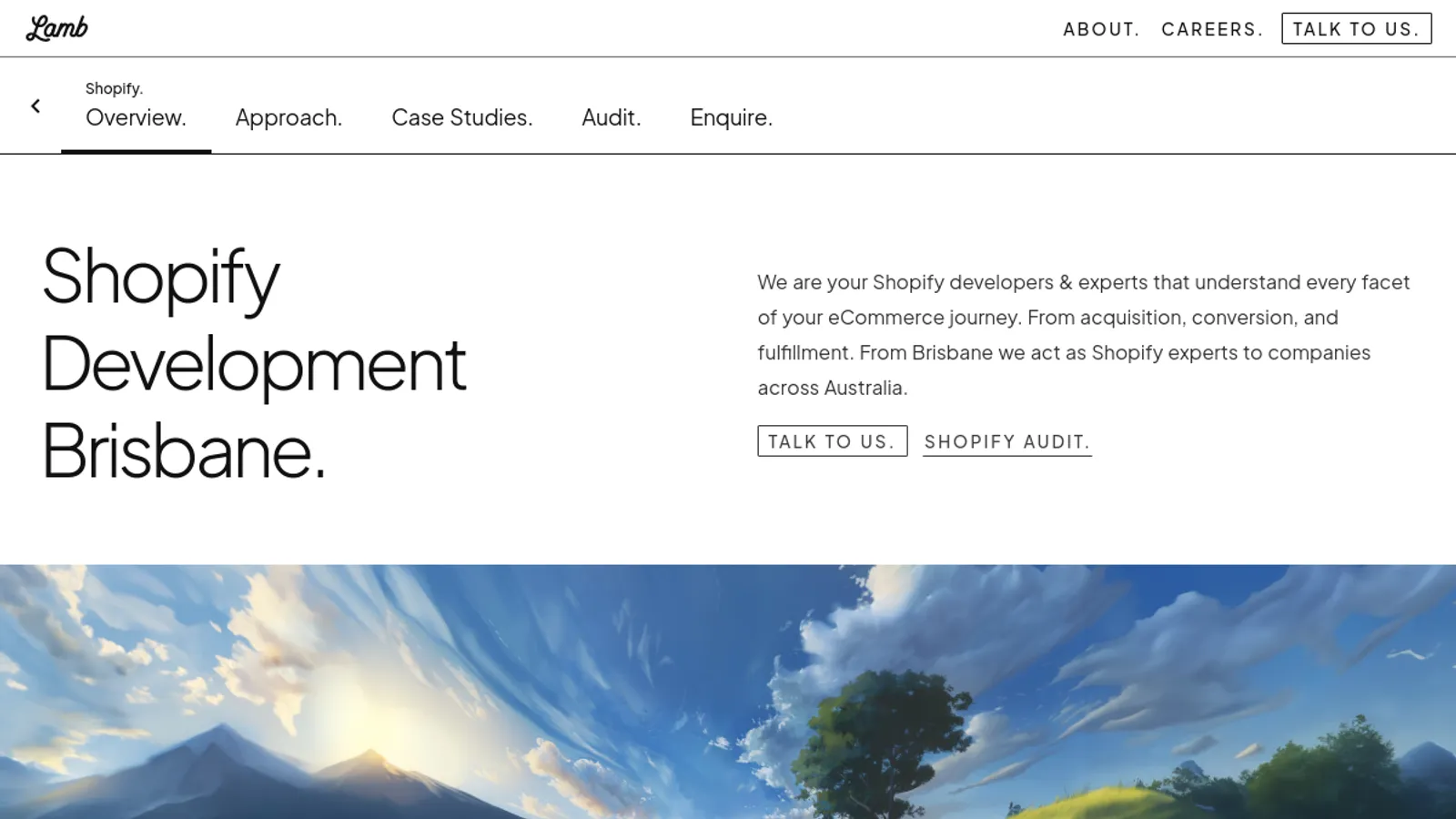Select the Overview tab
This screenshot has width=1456, height=819.
(x=136, y=117)
